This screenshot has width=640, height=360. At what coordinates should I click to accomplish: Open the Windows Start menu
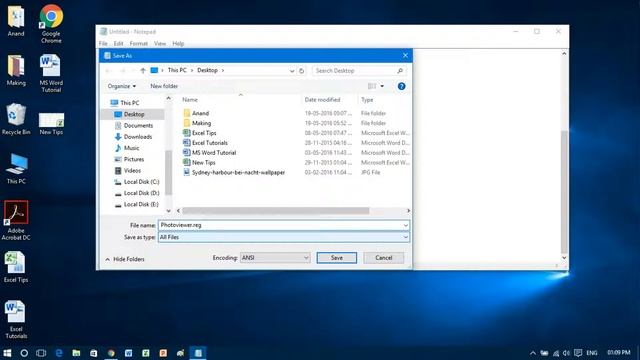[x=7, y=353]
